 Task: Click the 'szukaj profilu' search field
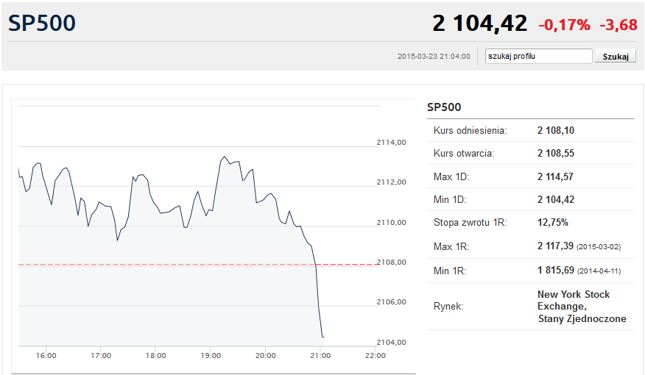(x=538, y=56)
